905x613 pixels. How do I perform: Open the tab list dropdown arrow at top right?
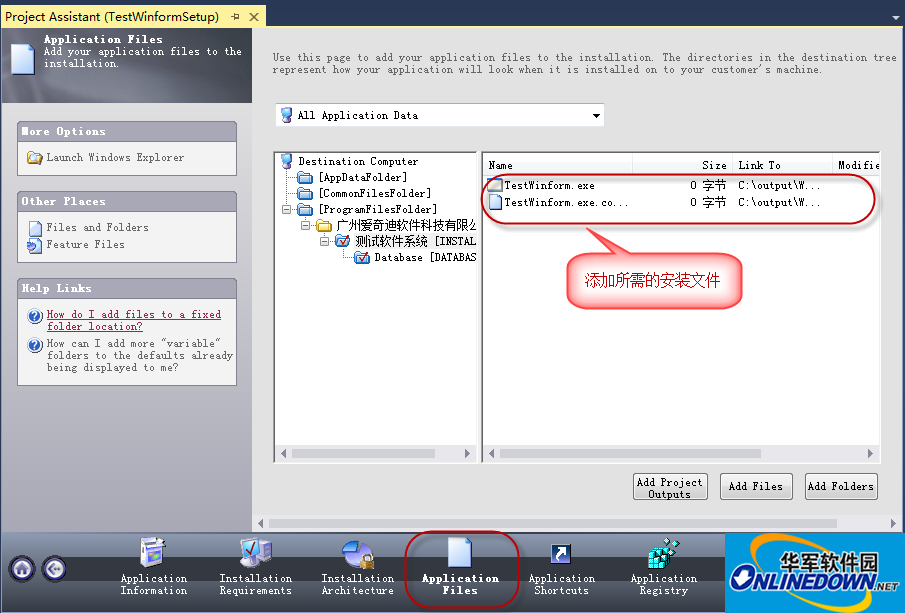click(896, 17)
